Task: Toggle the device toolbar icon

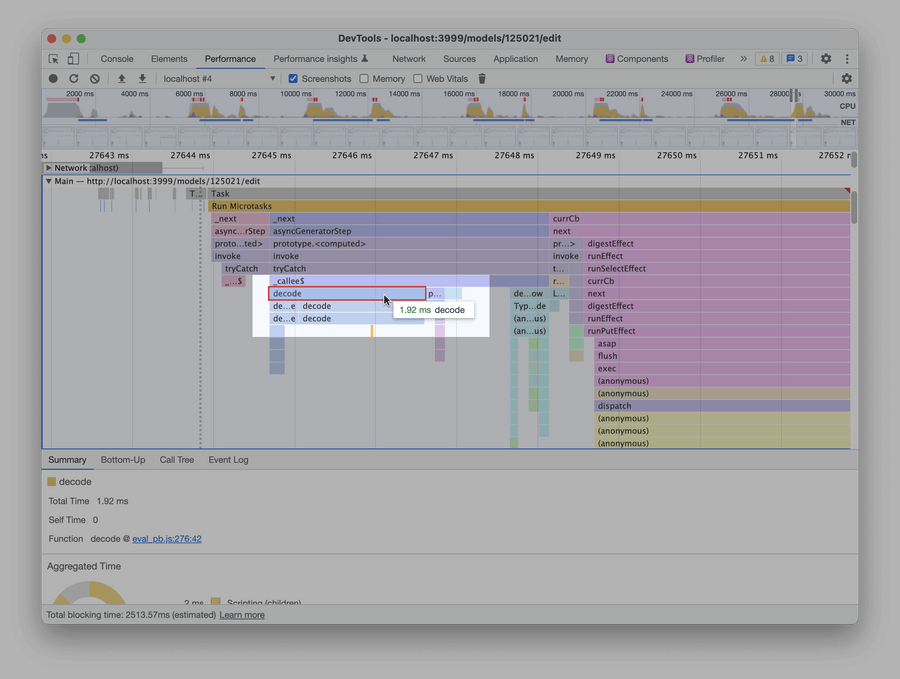Action: (x=72, y=59)
